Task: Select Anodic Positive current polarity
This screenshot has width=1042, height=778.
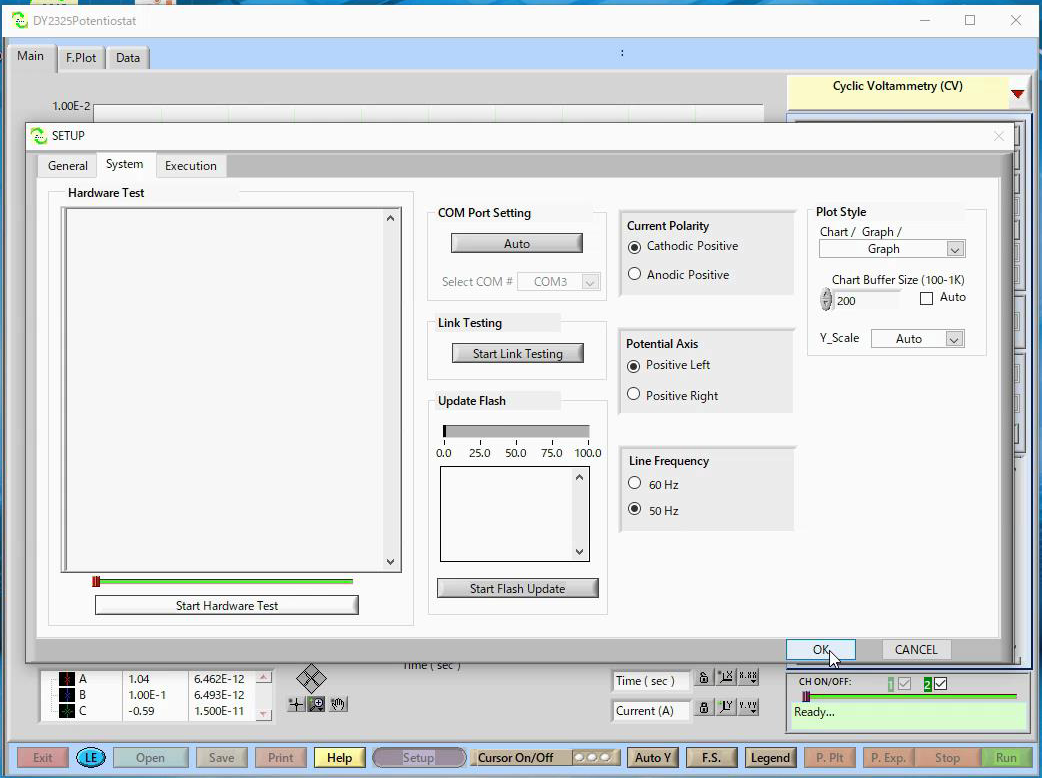Action: (634, 275)
